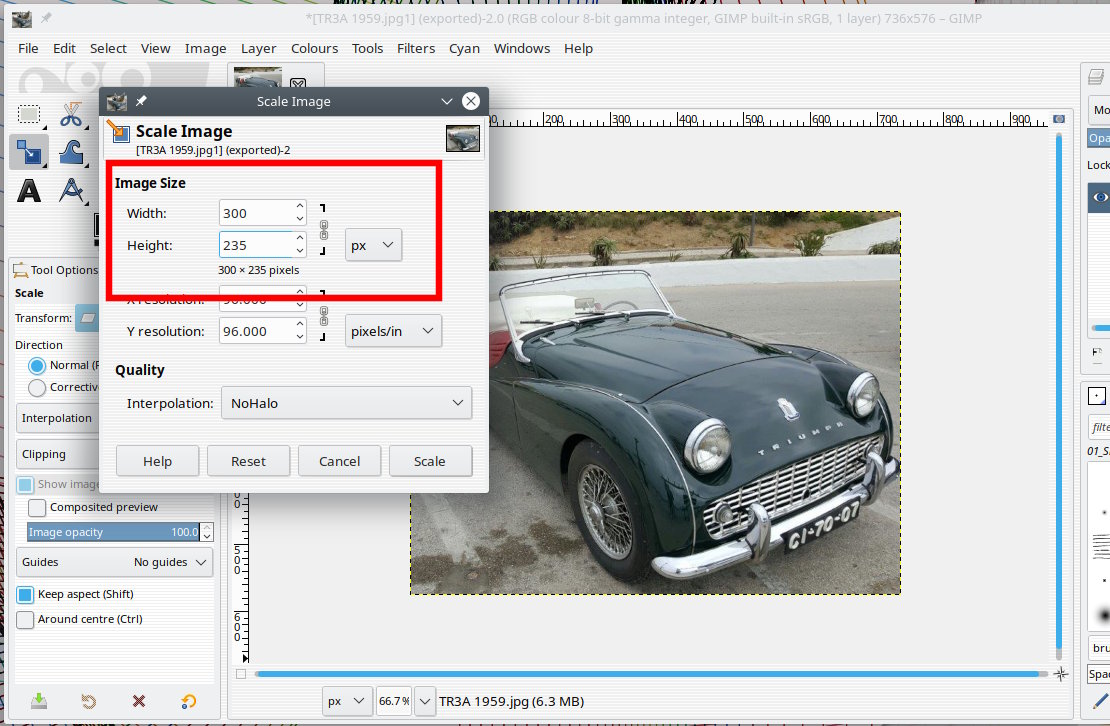Click the red delete tool preset icon
The image size is (1110, 726).
click(x=139, y=701)
